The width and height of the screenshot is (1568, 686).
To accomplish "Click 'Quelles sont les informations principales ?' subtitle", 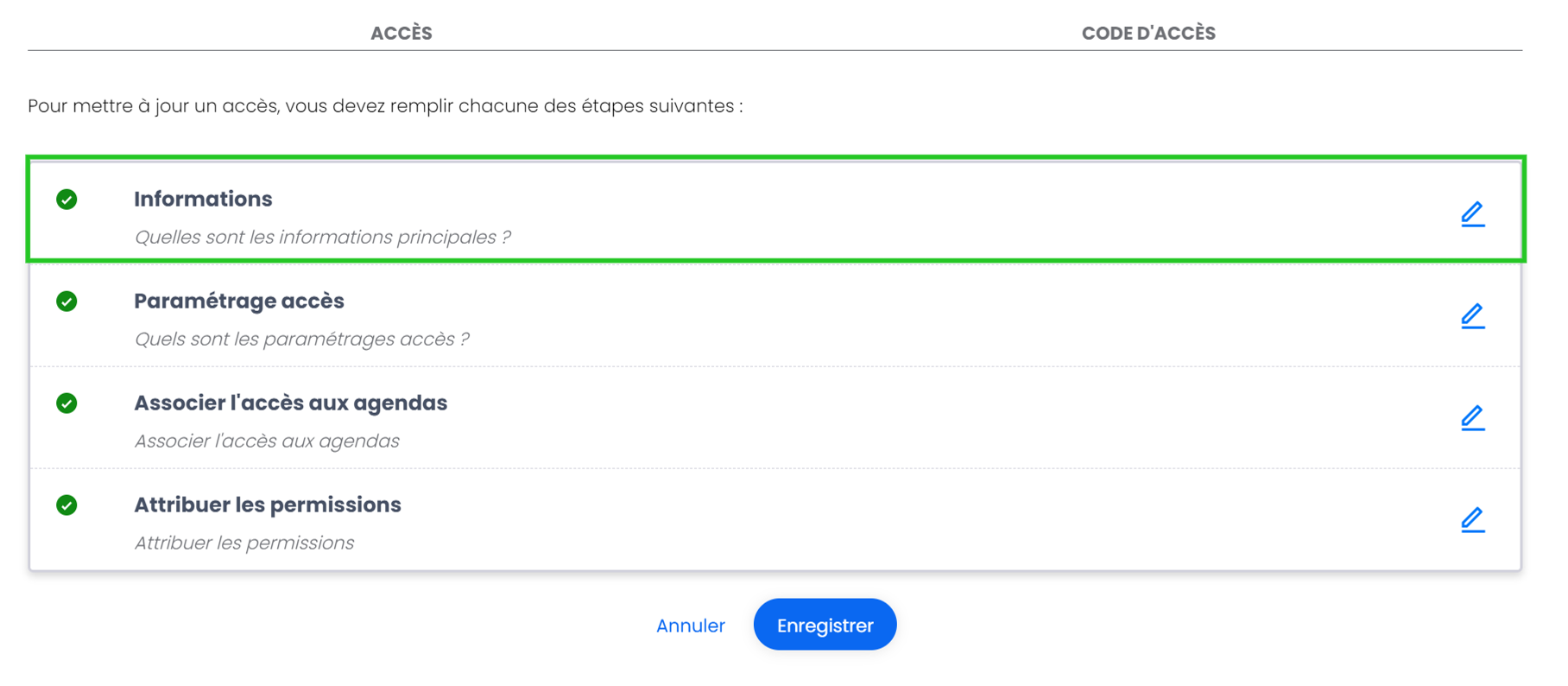I will click(x=322, y=237).
